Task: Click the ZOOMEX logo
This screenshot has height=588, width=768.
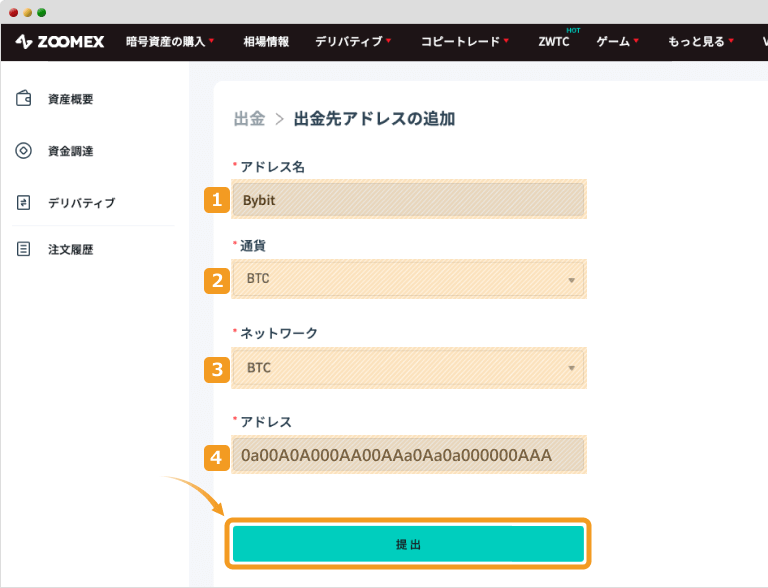Action: [59, 42]
